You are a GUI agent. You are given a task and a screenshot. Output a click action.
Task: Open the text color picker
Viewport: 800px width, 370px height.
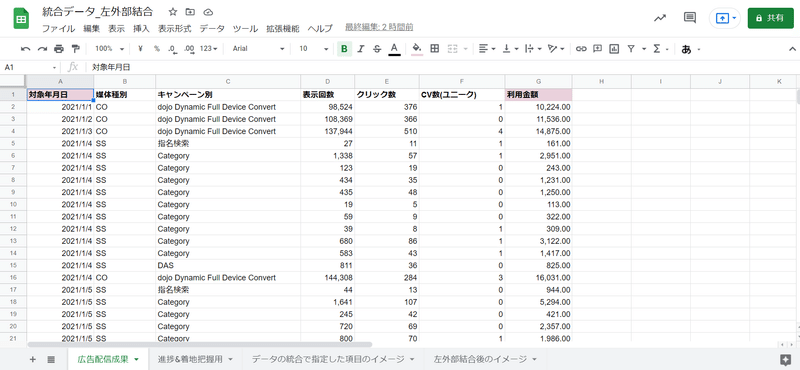coord(394,49)
